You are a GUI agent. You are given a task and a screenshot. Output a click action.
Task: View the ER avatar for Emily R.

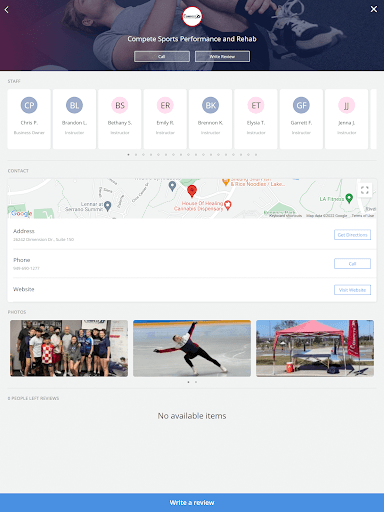(x=165, y=105)
